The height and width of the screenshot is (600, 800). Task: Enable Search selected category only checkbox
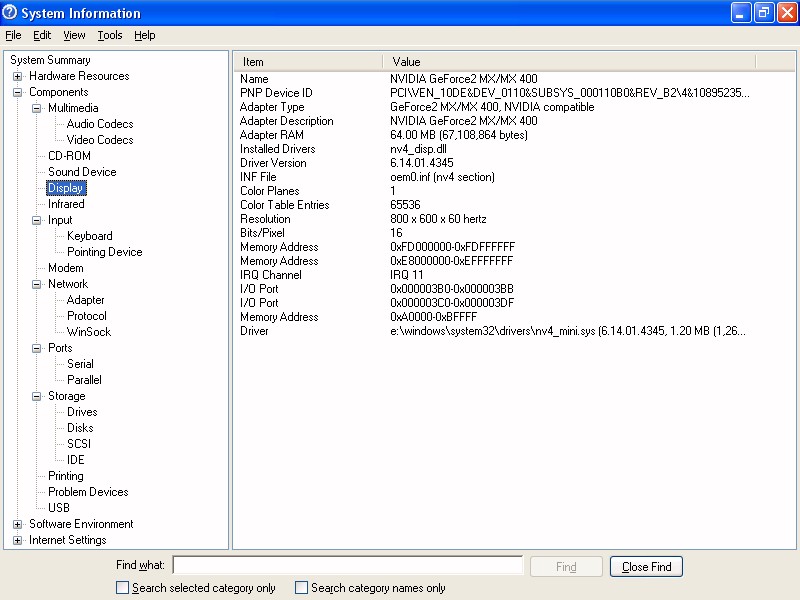pos(123,588)
